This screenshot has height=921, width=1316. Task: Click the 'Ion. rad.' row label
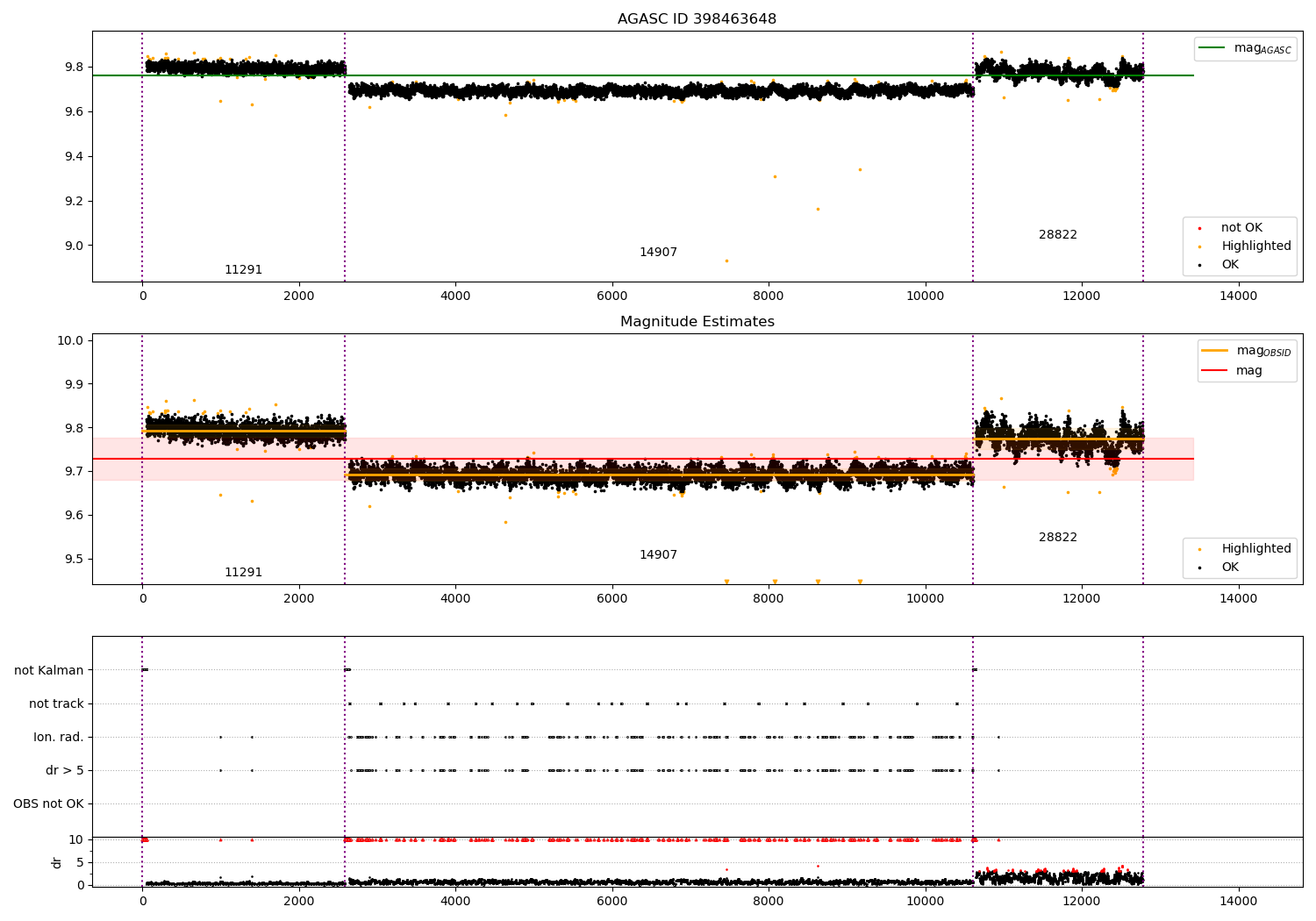click(59, 738)
